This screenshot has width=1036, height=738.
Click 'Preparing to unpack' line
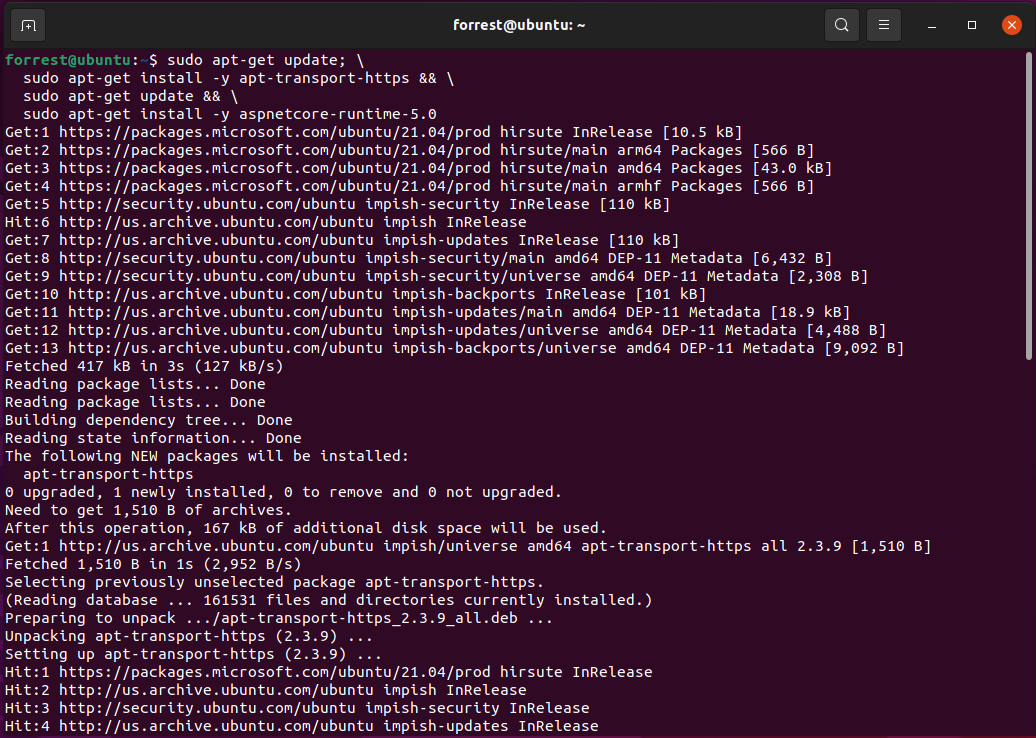click(279, 618)
